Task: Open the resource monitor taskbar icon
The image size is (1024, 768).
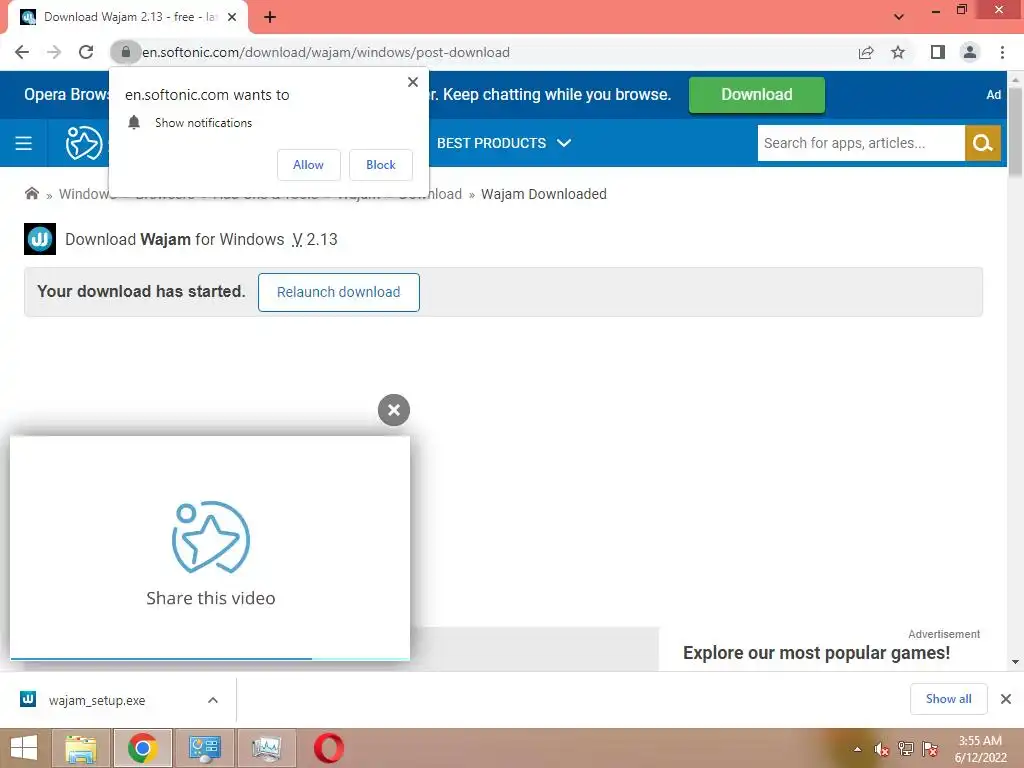Action: (x=266, y=748)
